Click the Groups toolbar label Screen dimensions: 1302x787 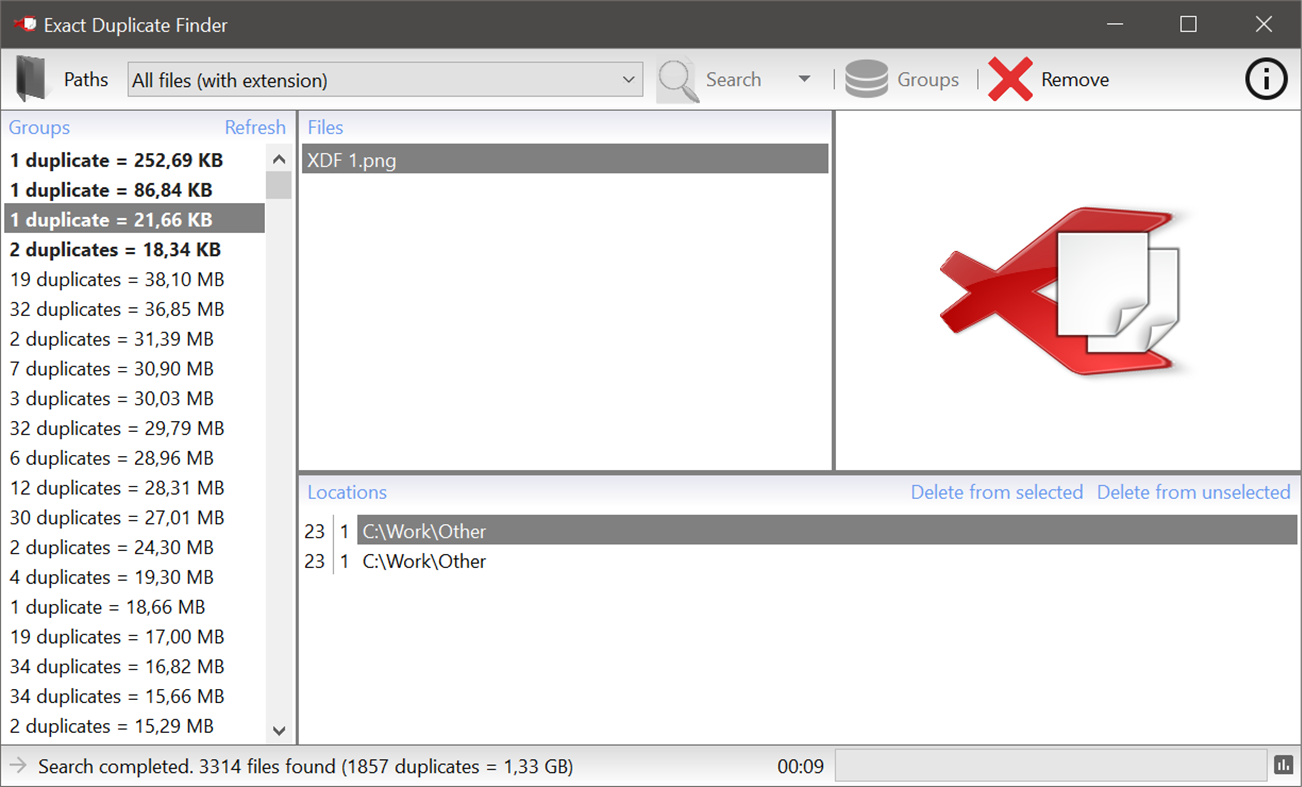coord(928,80)
